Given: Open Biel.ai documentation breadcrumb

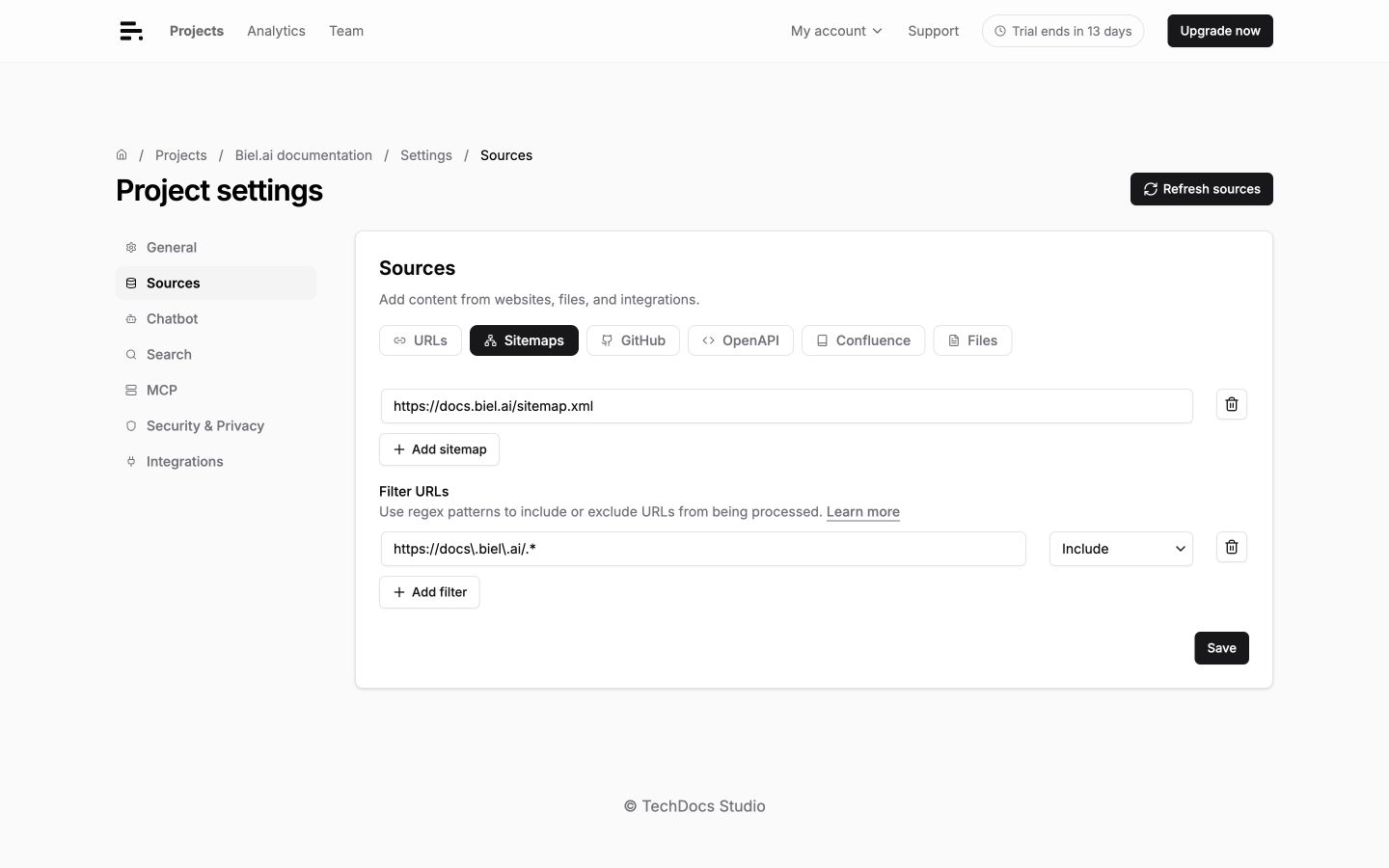Looking at the screenshot, I should point(303,155).
